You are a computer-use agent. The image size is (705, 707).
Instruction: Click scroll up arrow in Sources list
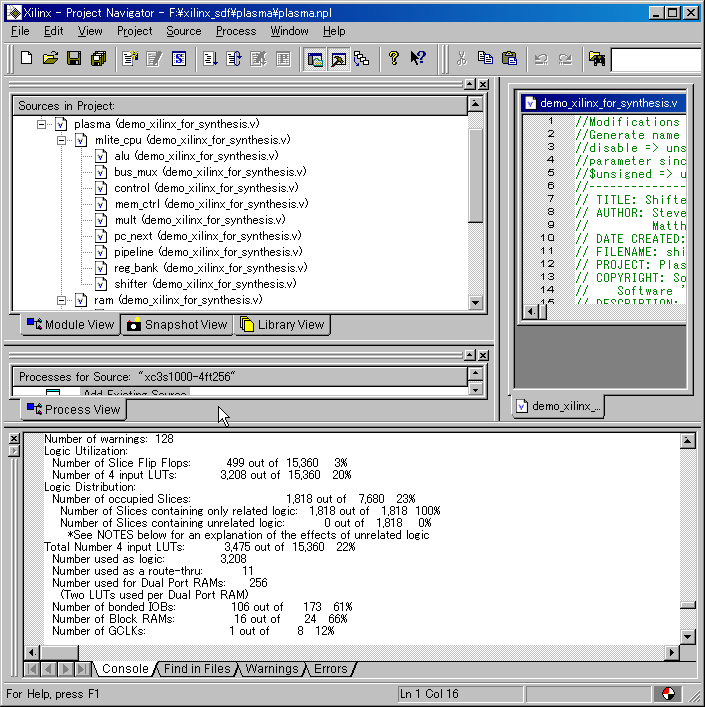coord(475,104)
